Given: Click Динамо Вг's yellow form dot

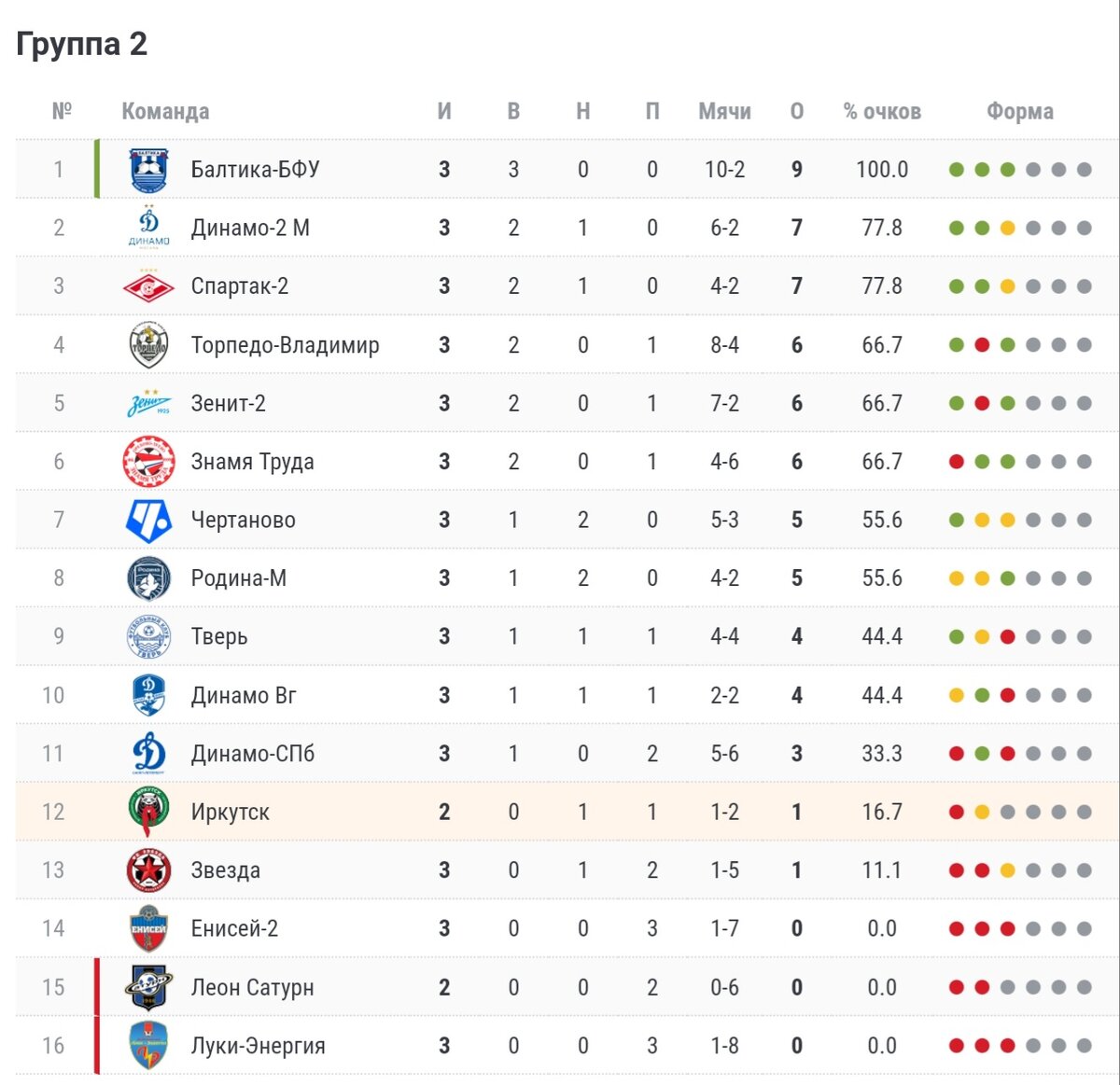Looking at the screenshot, I should [x=957, y=695].
